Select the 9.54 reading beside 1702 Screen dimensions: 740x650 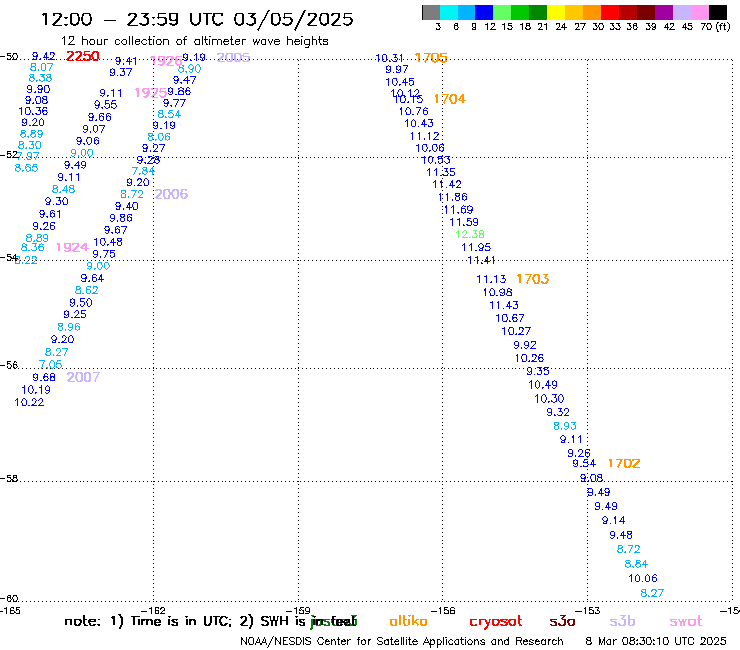584,464
